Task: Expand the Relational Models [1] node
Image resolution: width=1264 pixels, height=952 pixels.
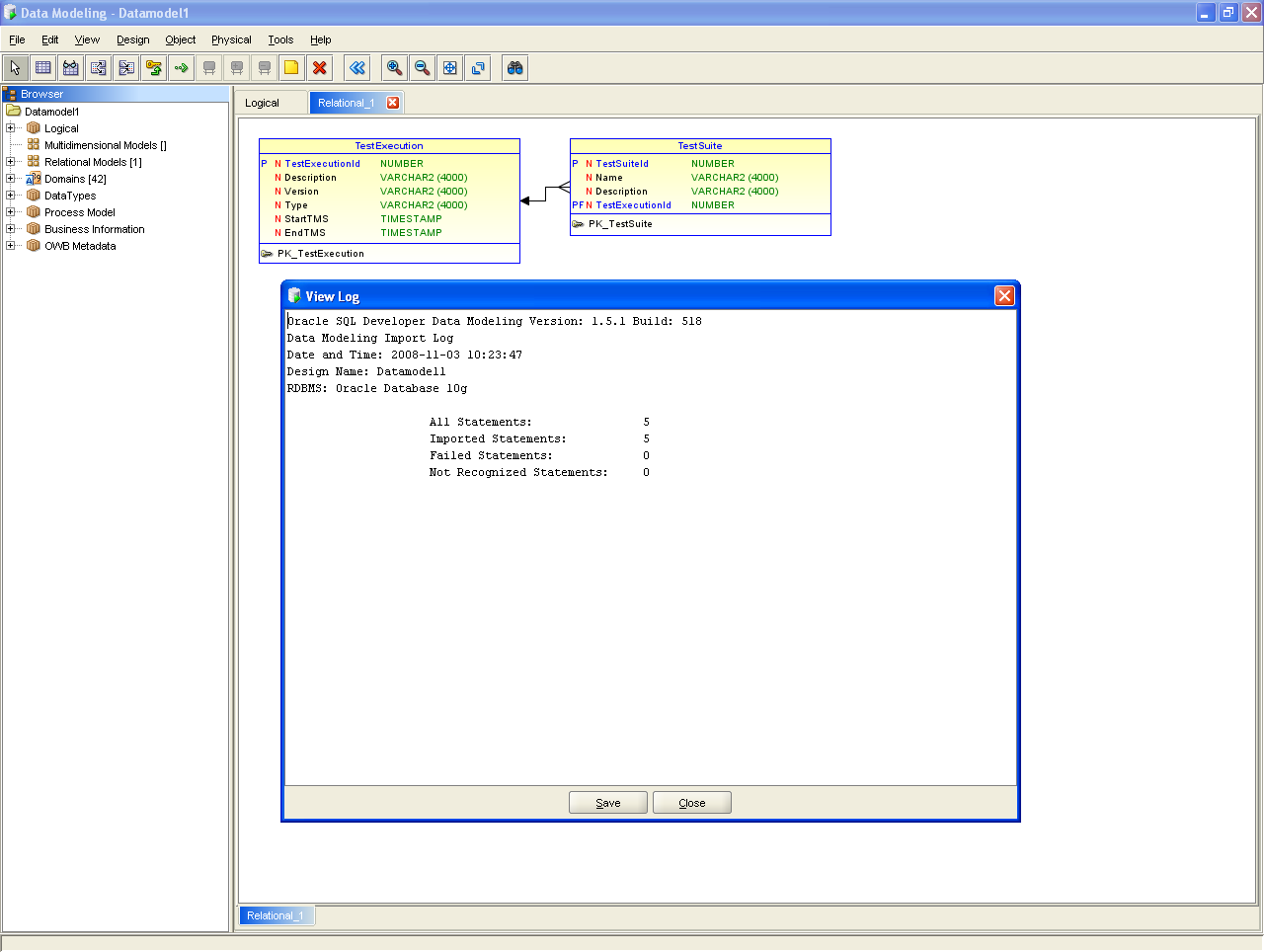Action: [x=11, y=162]
